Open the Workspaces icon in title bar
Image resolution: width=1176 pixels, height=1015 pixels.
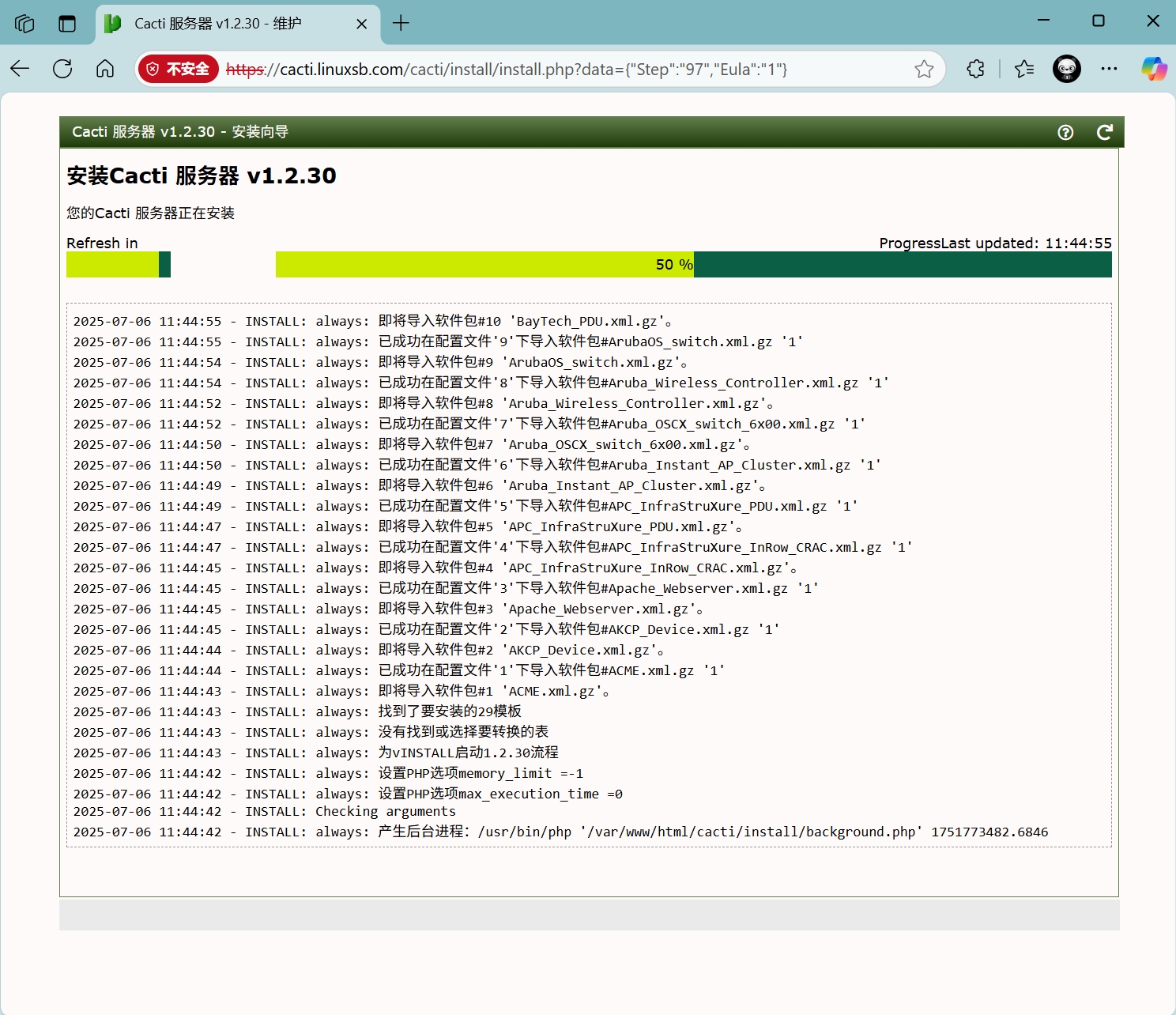pos(24,24)
